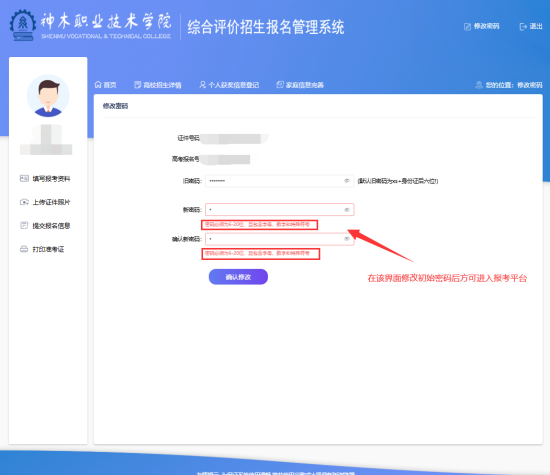Toggle old password visibility eye

tap(347, 181)
